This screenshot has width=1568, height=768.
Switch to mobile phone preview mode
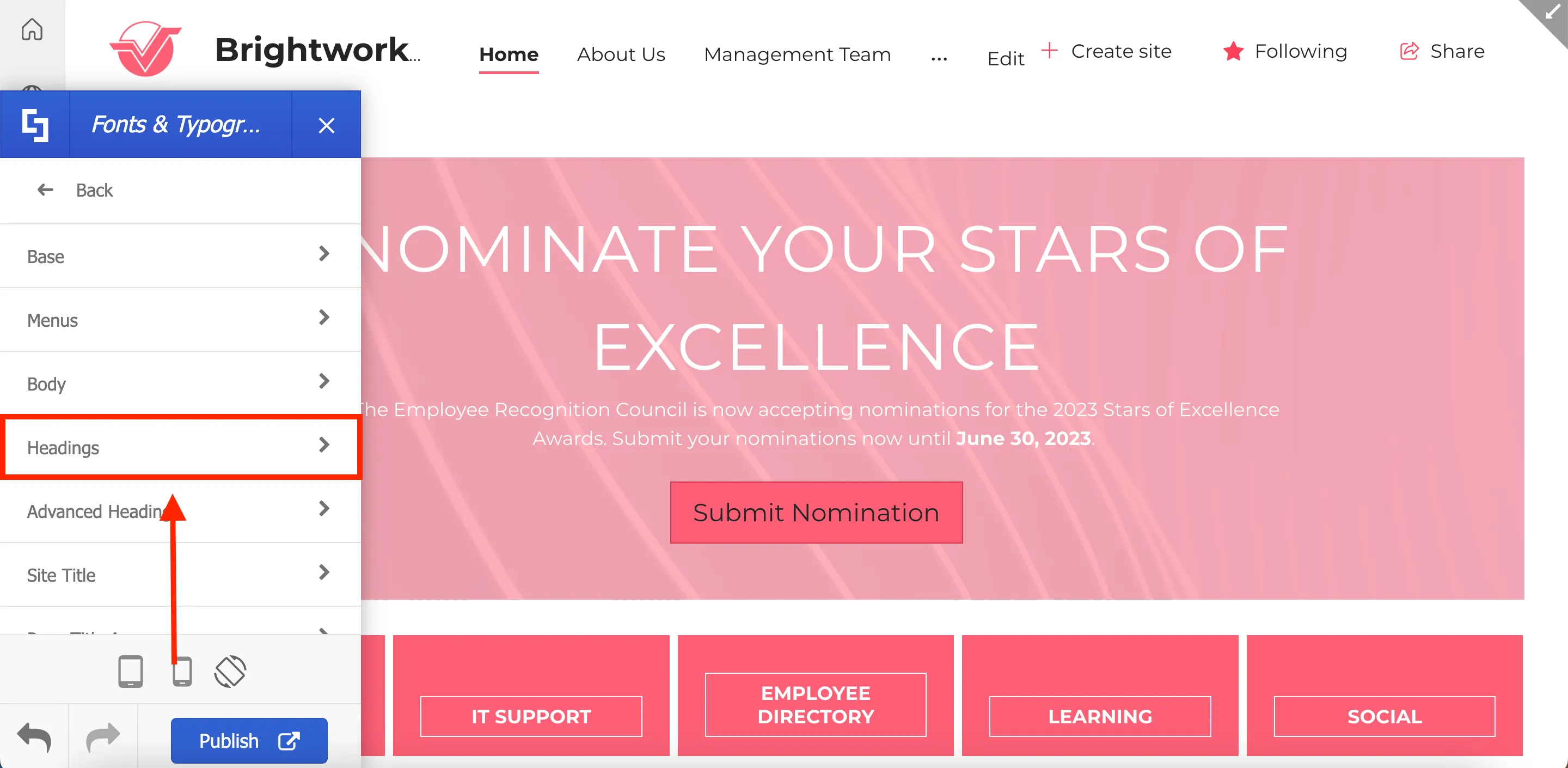point(182,671)
